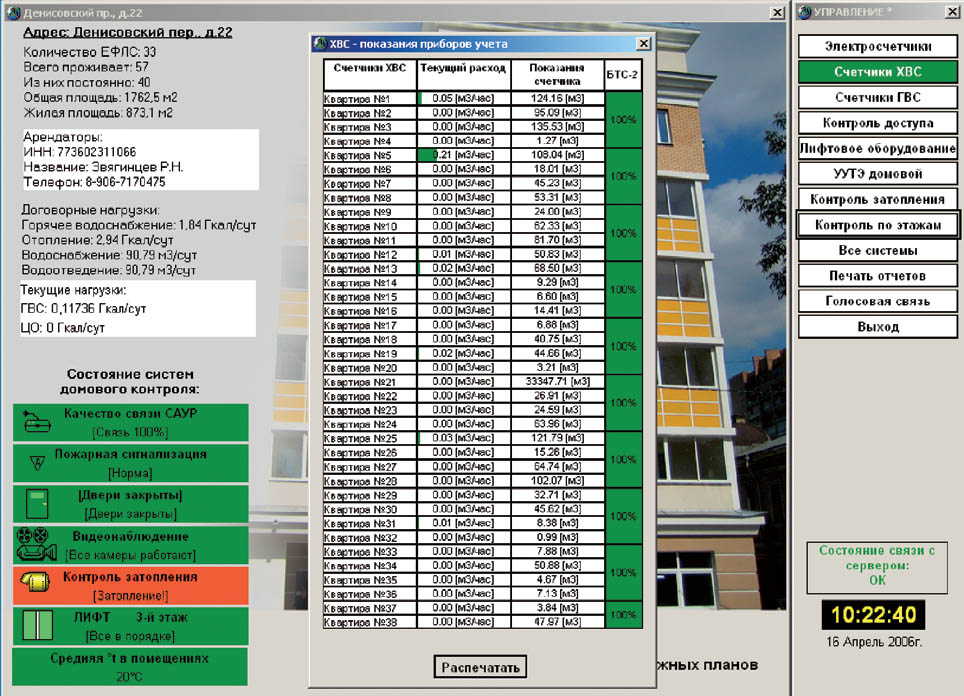964x696 pixels.
Task: Select row Квартира №5
Action: [x=464, y=155]
